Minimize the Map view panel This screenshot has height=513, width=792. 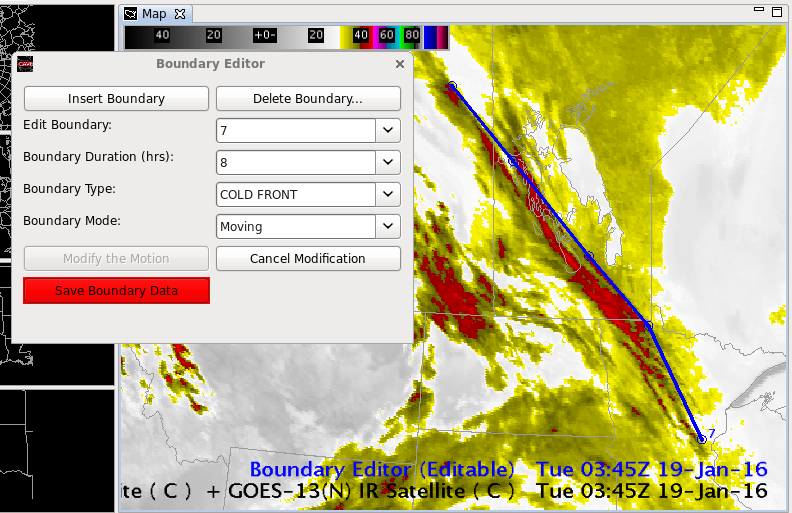[x=759, y=9]
